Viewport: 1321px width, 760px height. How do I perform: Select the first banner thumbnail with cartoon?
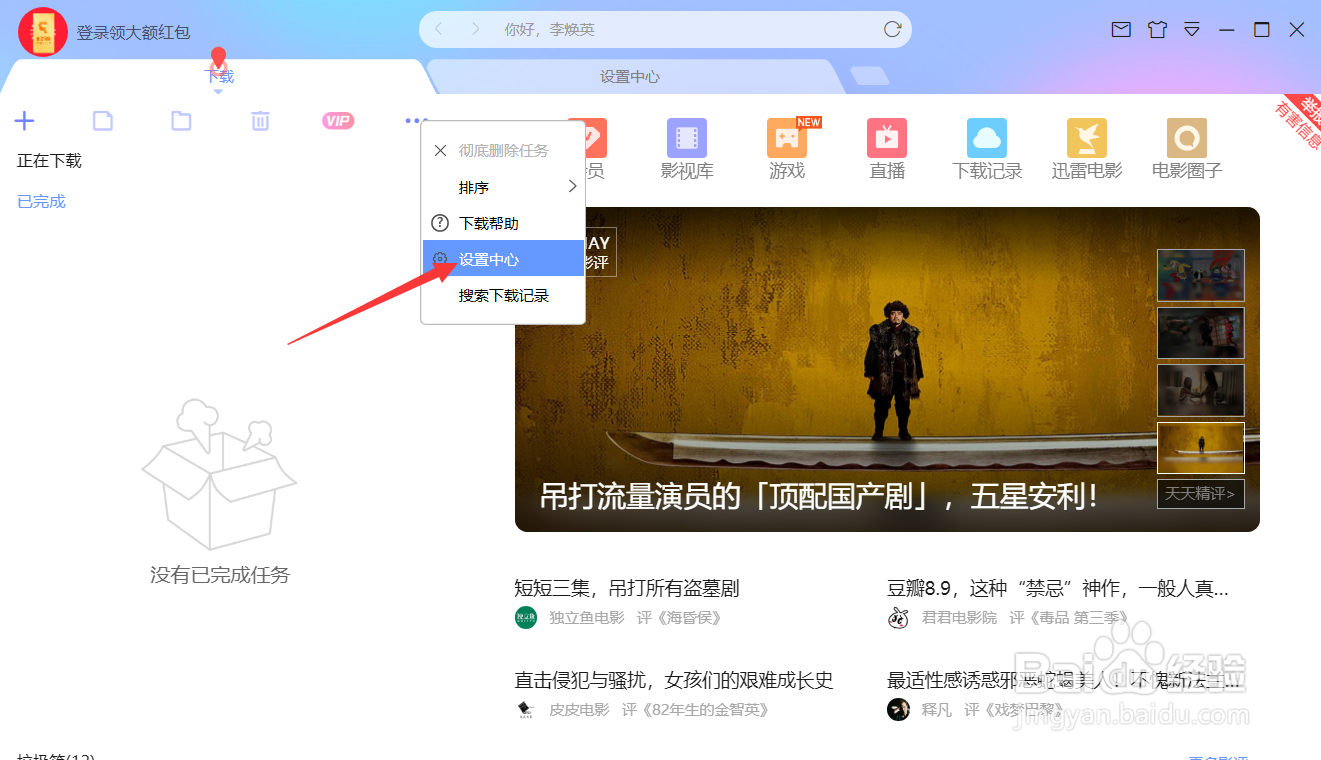point(1201,275)
